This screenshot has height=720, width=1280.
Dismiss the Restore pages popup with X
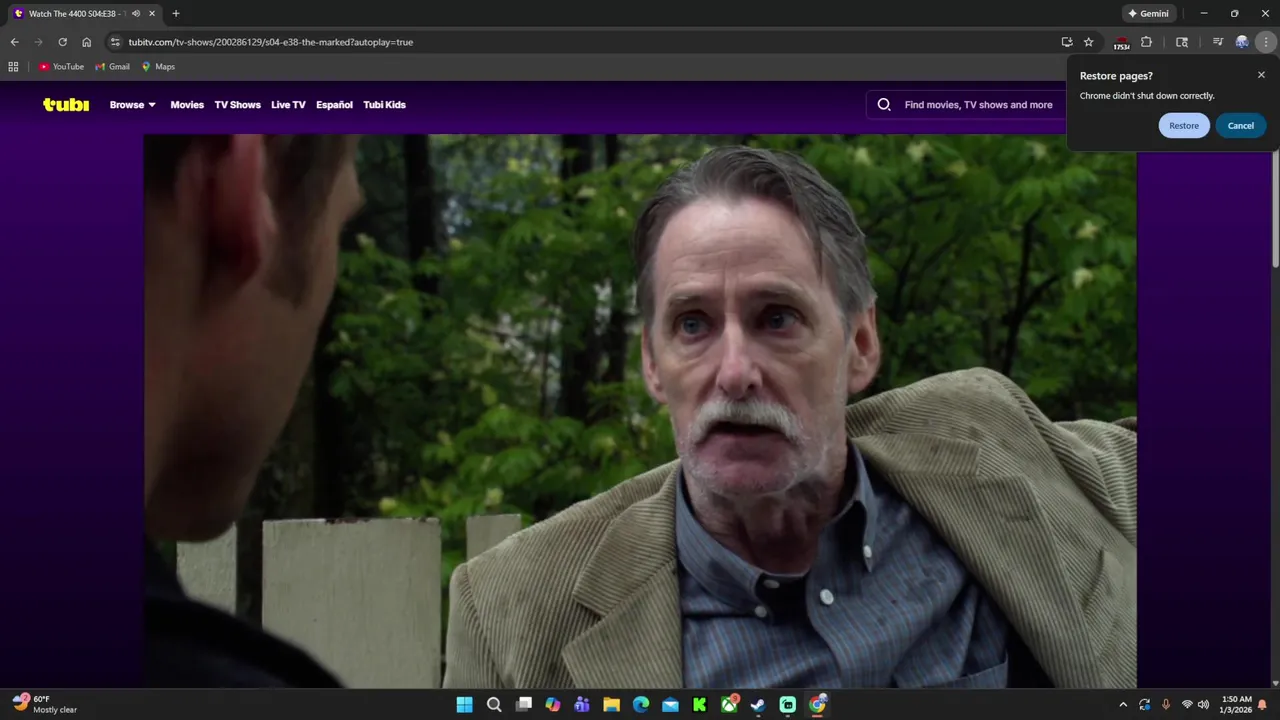1261,75
